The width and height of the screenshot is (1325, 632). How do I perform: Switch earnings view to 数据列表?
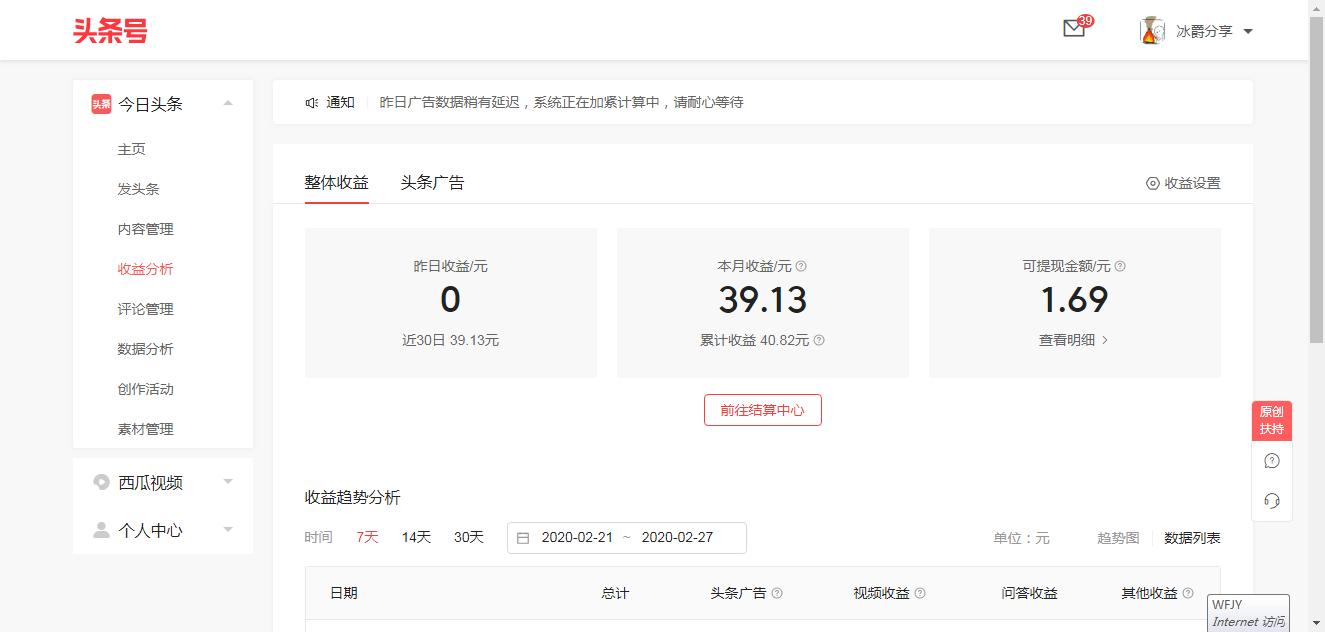(x=1193, y=537)
